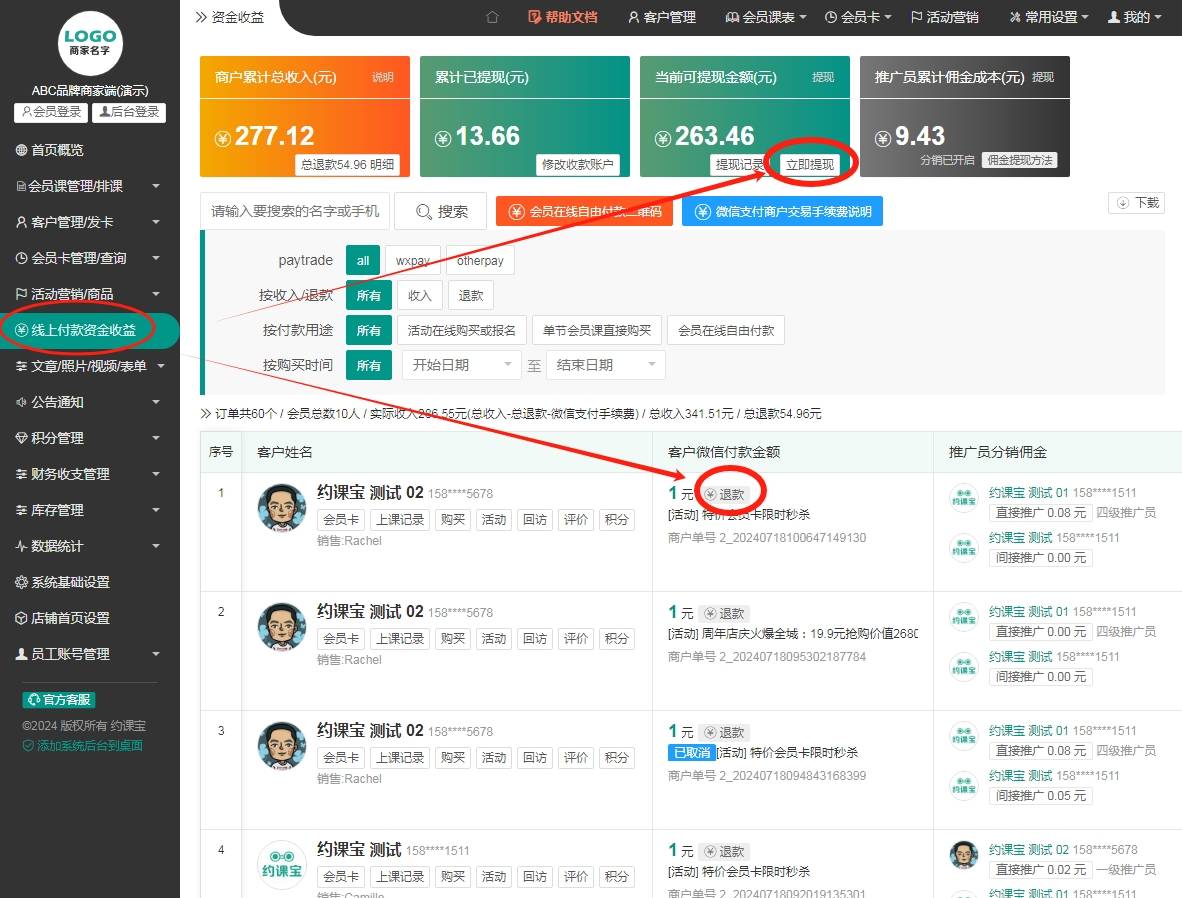Viewport: 1182px width, 898px height.
Task: Select 线上付款资金收益 in sidebar
Action: (90, 330)
